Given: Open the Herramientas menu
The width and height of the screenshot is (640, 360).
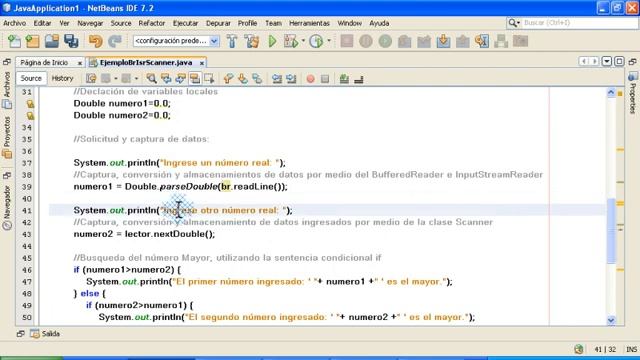Looking at the screenshot, I should tap(309, 23).
